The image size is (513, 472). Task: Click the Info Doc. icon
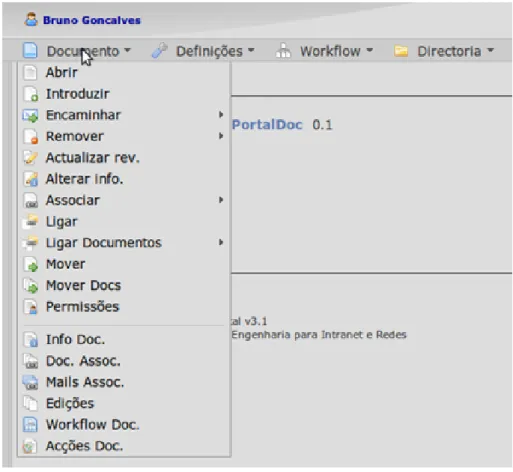click(30, 340)
